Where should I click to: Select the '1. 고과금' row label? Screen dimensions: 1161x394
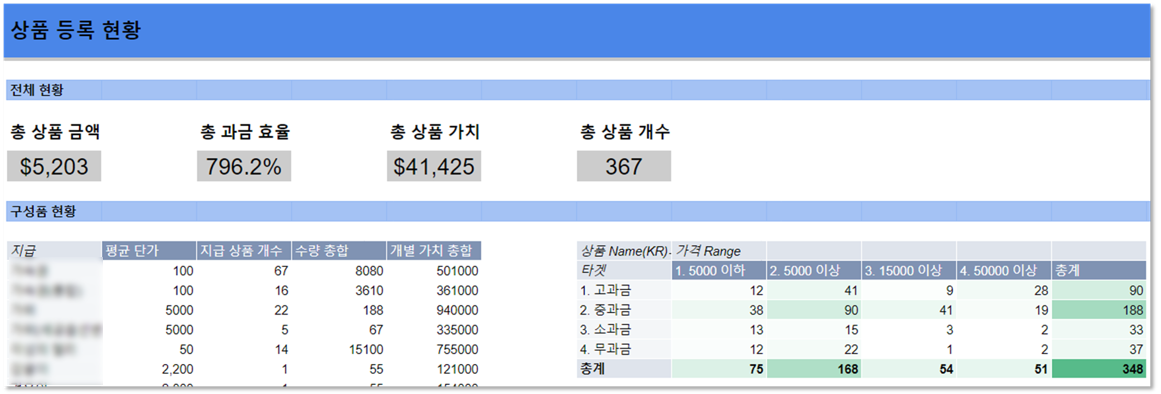click(623, 290)
